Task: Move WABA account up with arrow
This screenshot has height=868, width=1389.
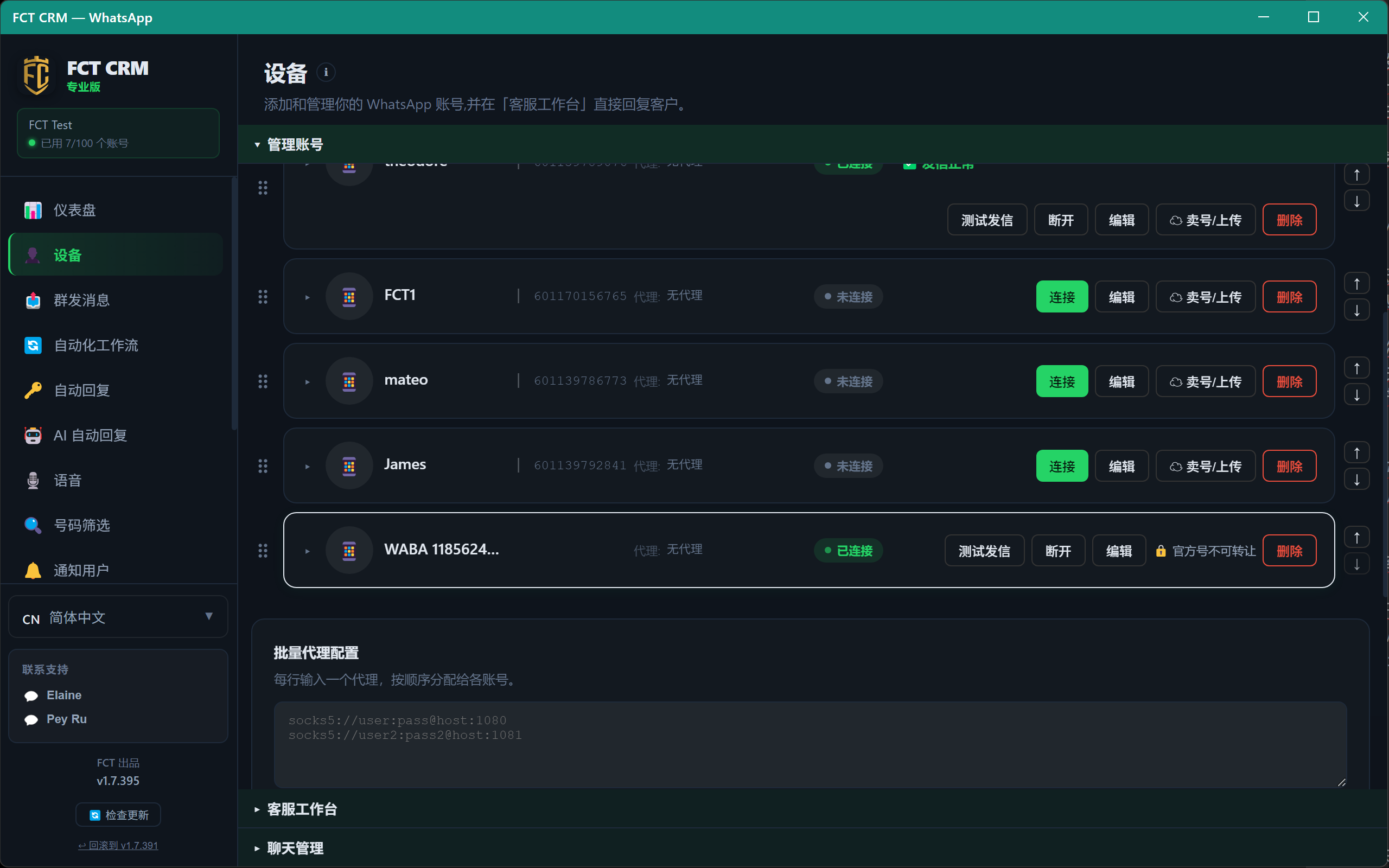Action: [x=1357, y=537]
